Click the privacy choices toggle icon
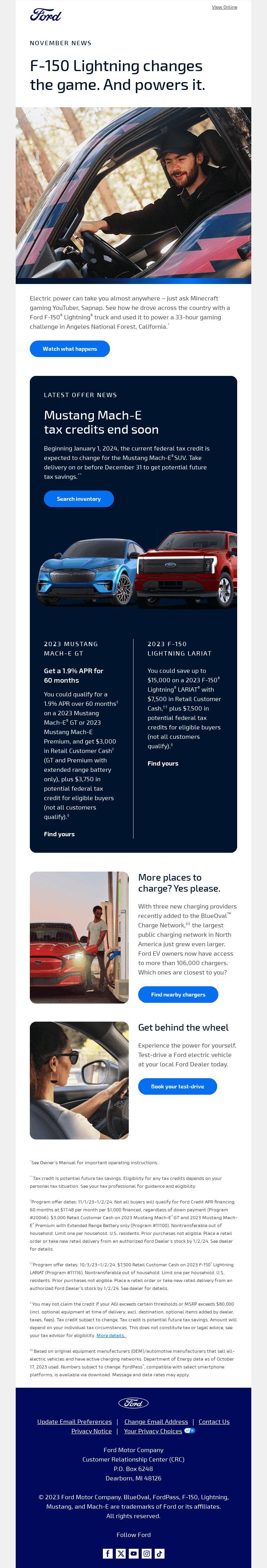This screenshot has height=1568, width=267. 190,1431
